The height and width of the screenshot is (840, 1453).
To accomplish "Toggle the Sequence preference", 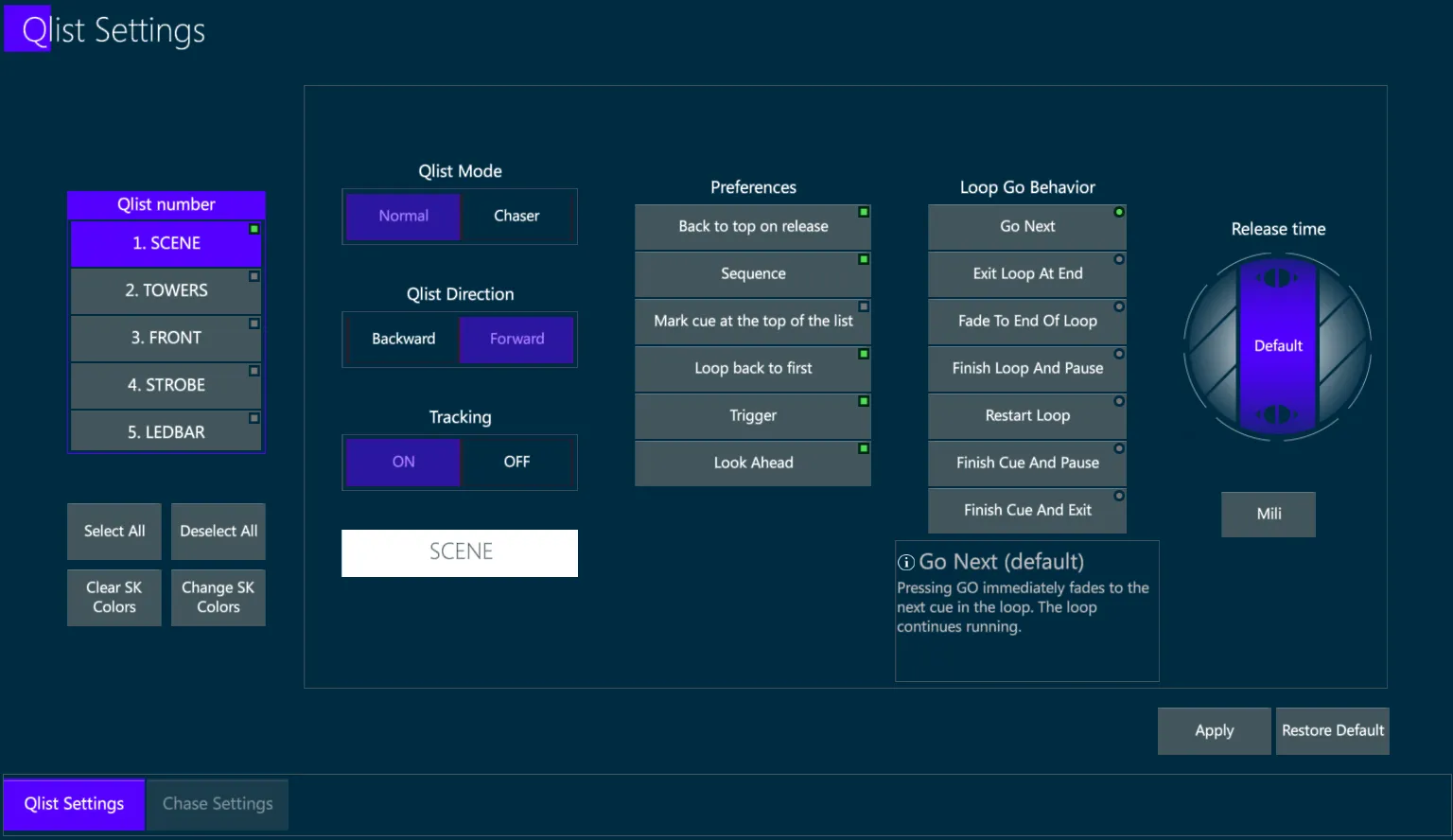I will click(753, 274).
